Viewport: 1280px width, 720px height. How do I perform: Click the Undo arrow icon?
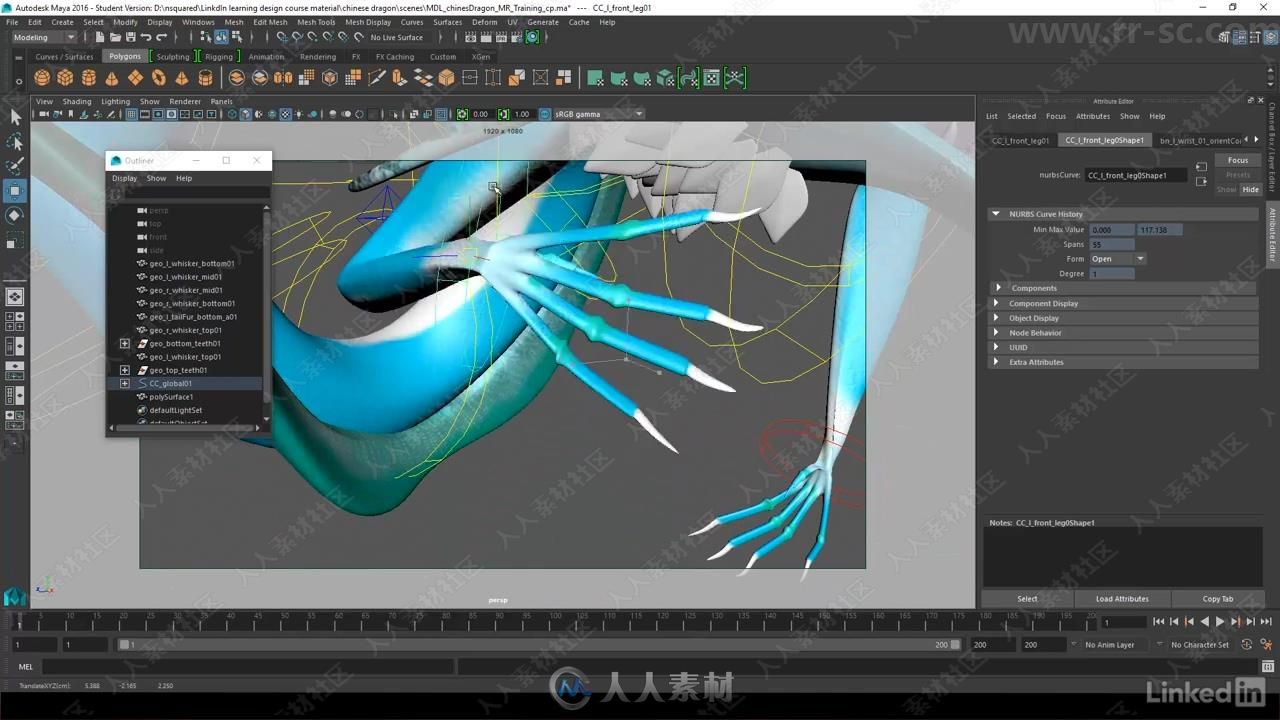click(146, 37)
